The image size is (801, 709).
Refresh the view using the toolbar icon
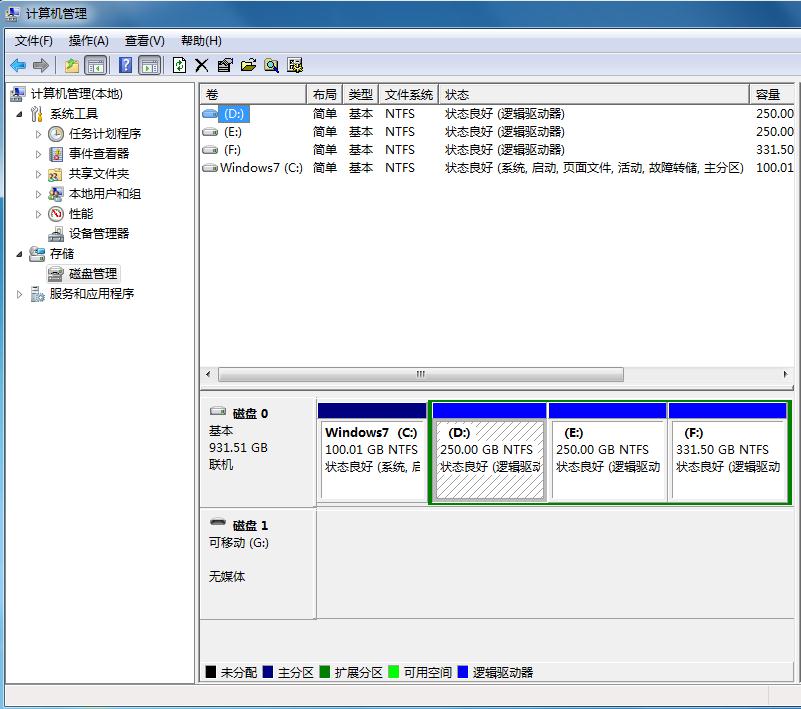[180, 64]
